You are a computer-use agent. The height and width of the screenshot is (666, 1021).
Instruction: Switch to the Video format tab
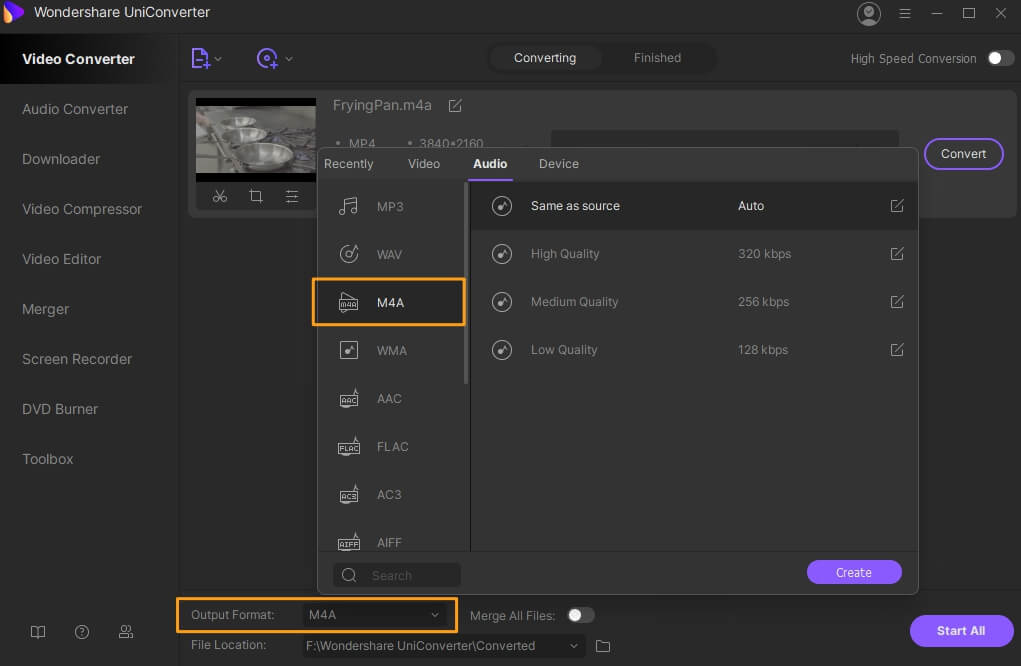pos(424,164)
